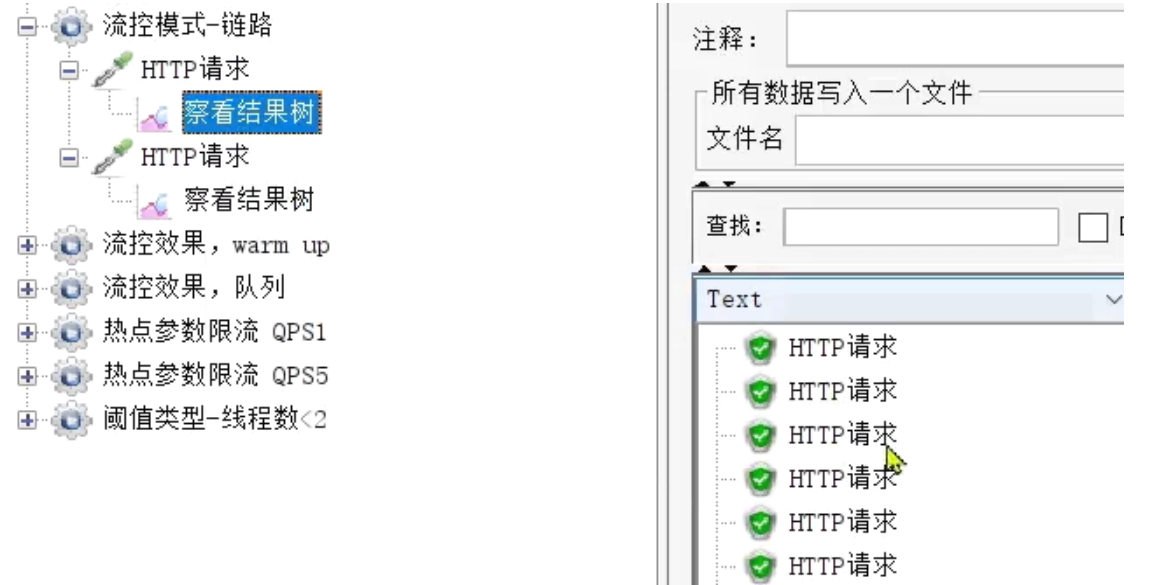The image size is (1157, 585).
Task: Select 察看结果树 under the second HTTP请求
Action: pos(249,201)
